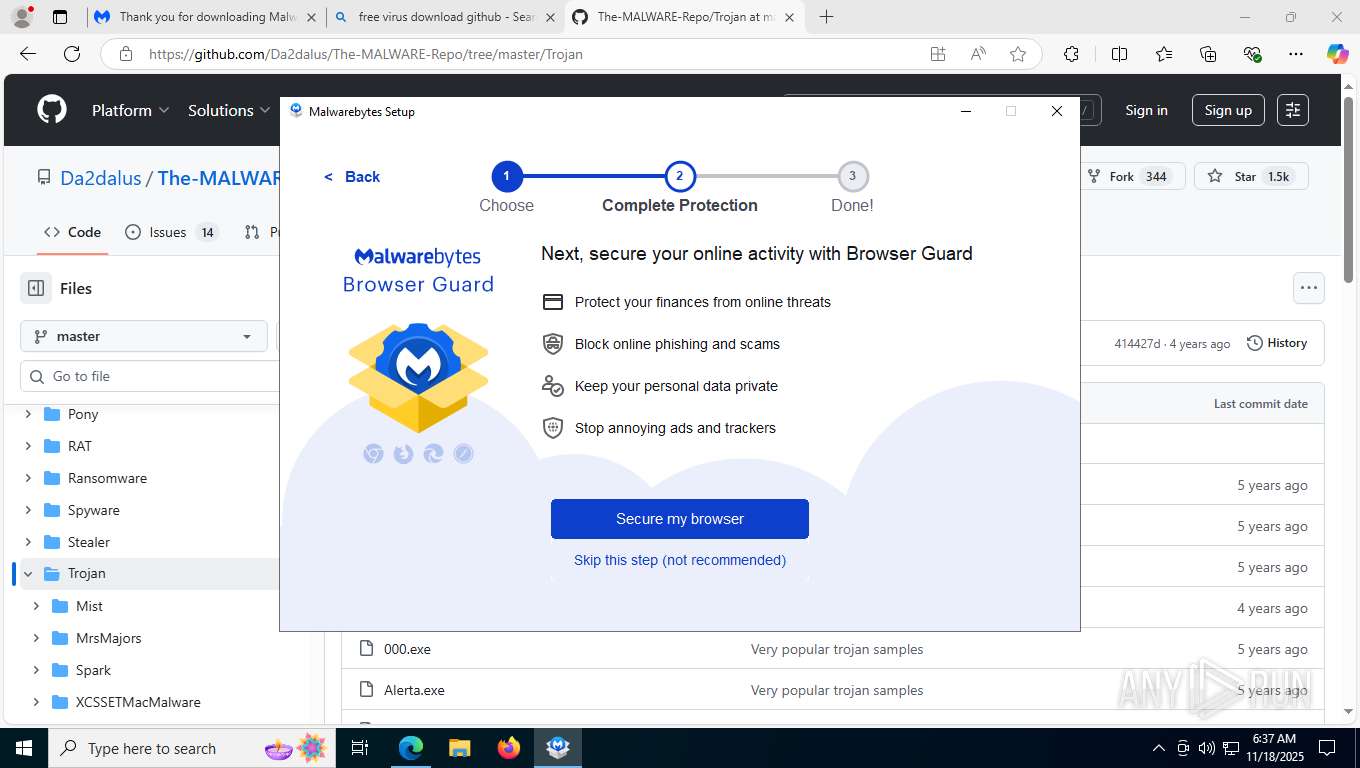Expand the Mist subfolder chevron
Screen dimensions: 1360x768
point(36,606)
